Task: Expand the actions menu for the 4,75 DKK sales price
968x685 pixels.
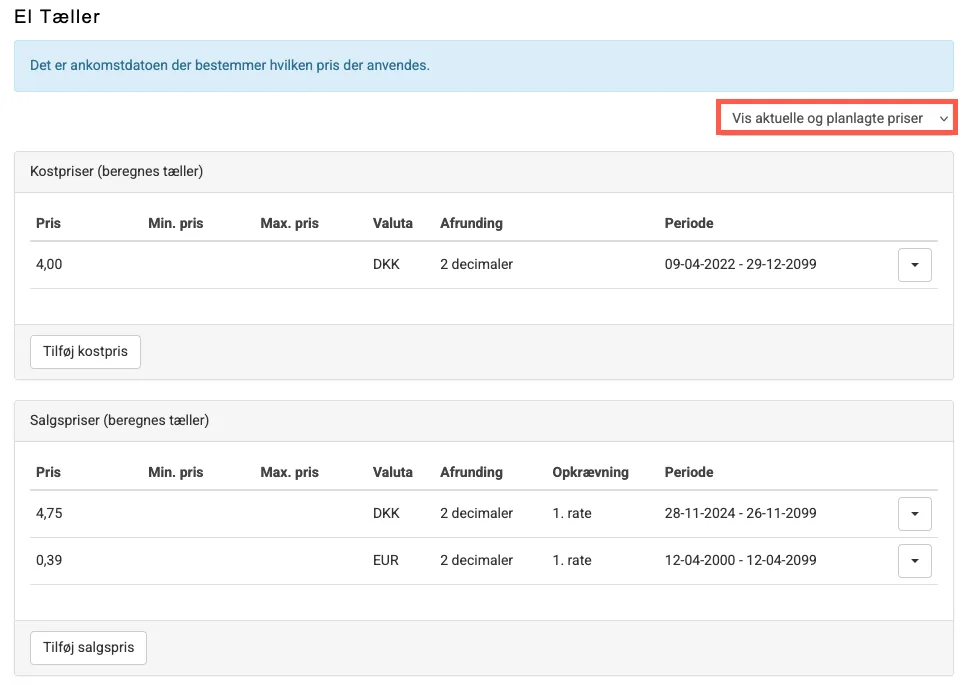Action: (x=915, y=514)
